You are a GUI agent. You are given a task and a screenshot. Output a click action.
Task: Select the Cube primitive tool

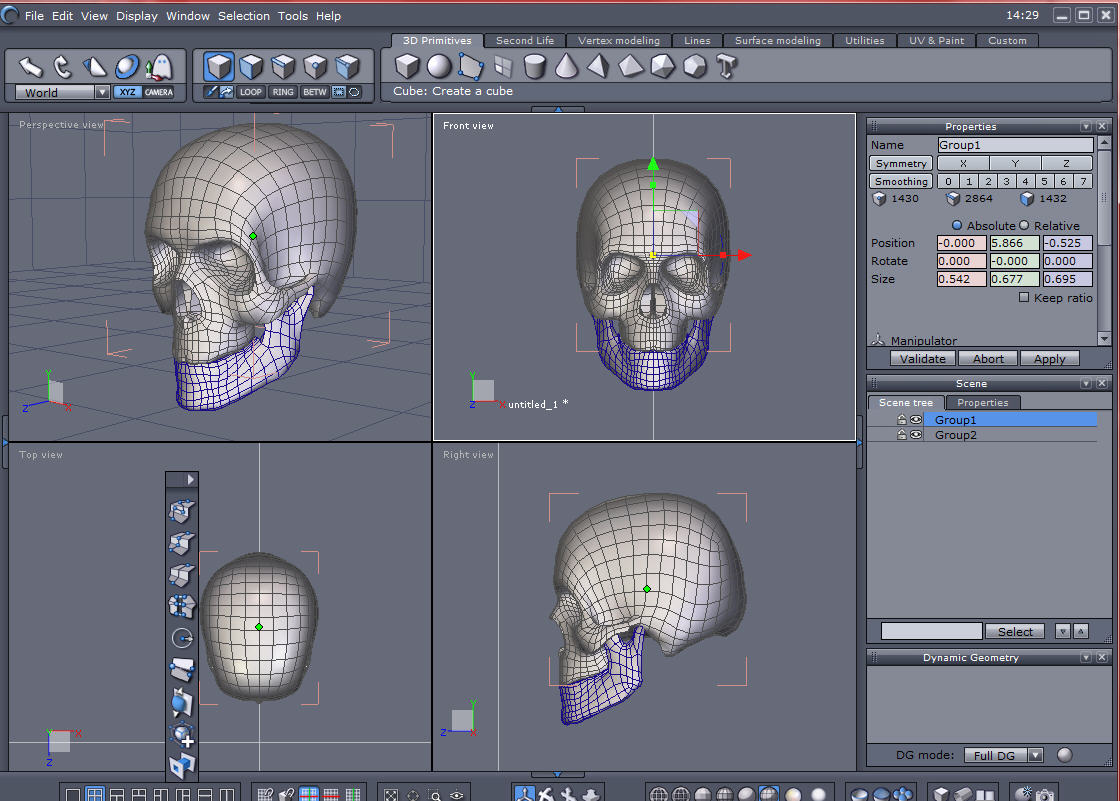[407, 66]
